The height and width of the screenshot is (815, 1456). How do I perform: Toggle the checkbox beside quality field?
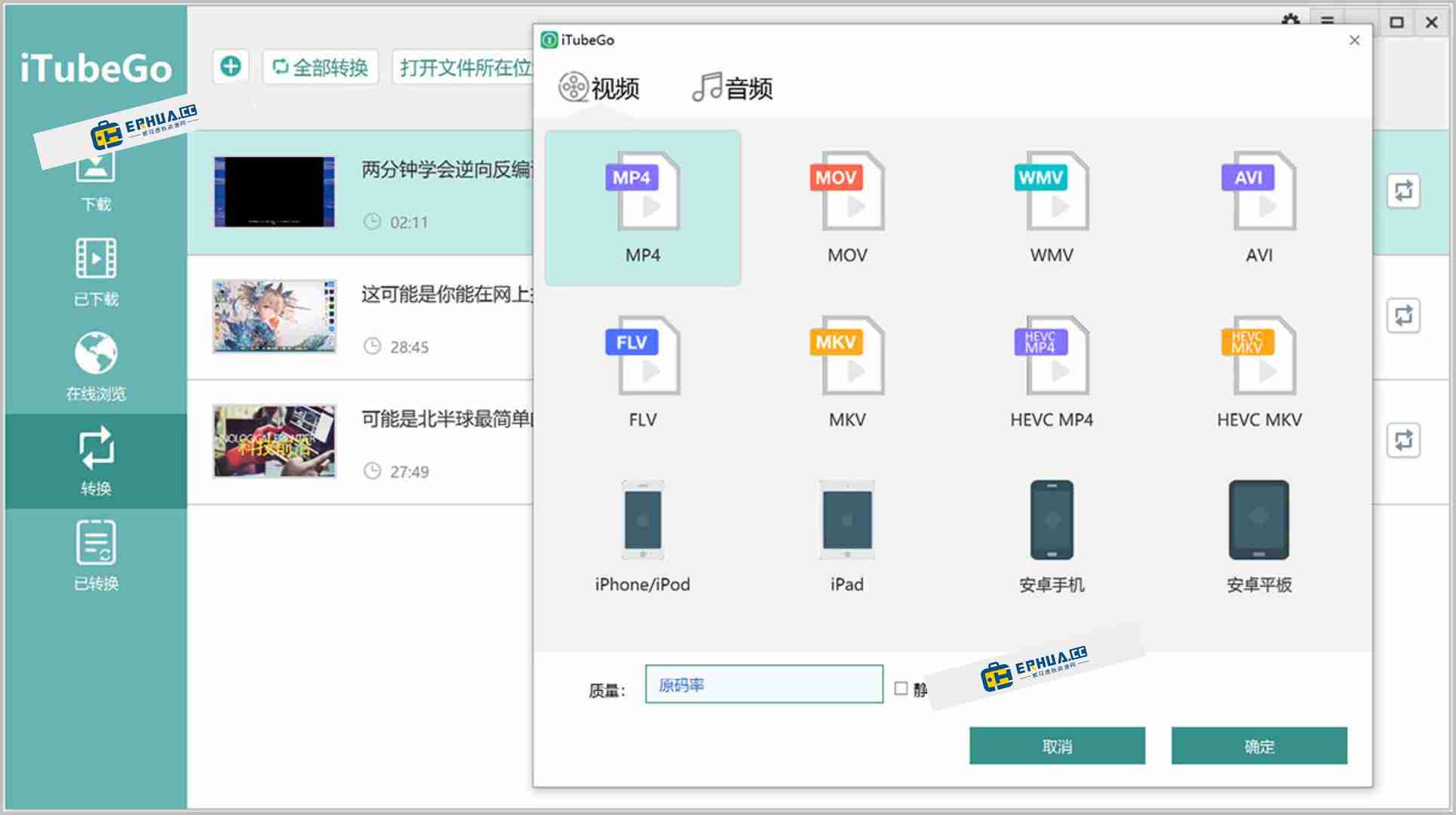coord(901,688)
